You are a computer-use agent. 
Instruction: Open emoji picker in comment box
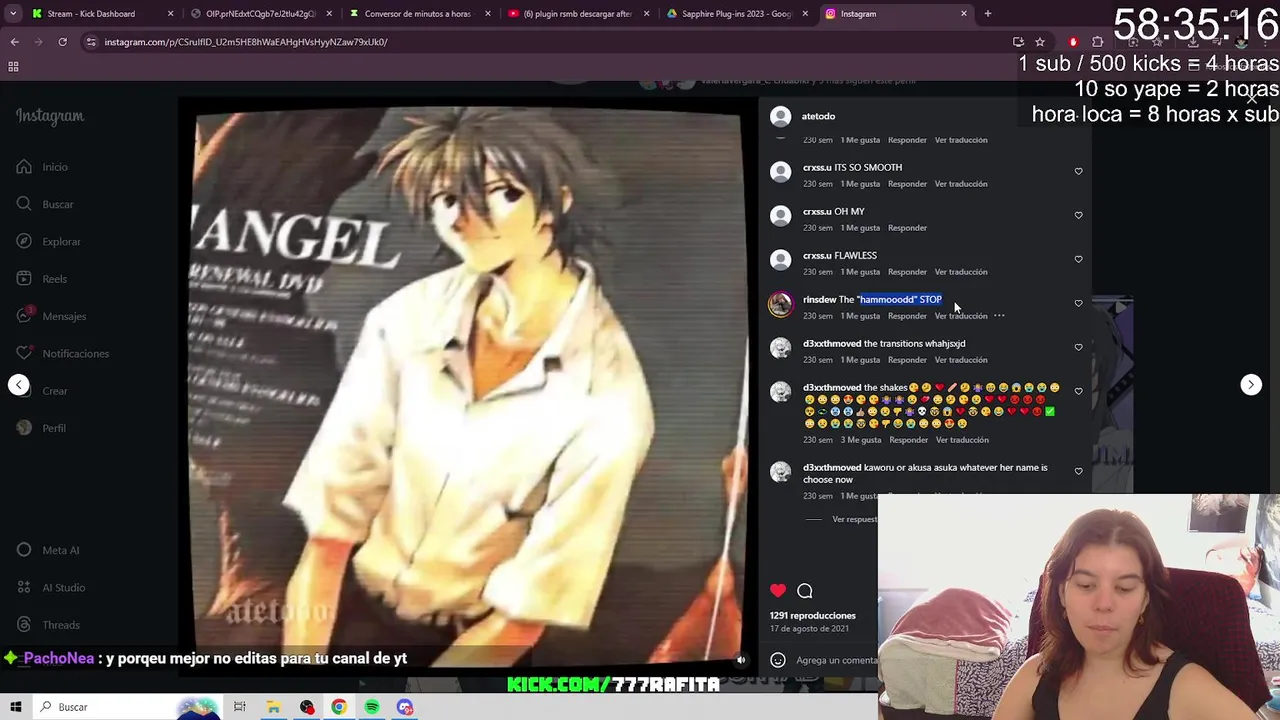tap(778, 660)
